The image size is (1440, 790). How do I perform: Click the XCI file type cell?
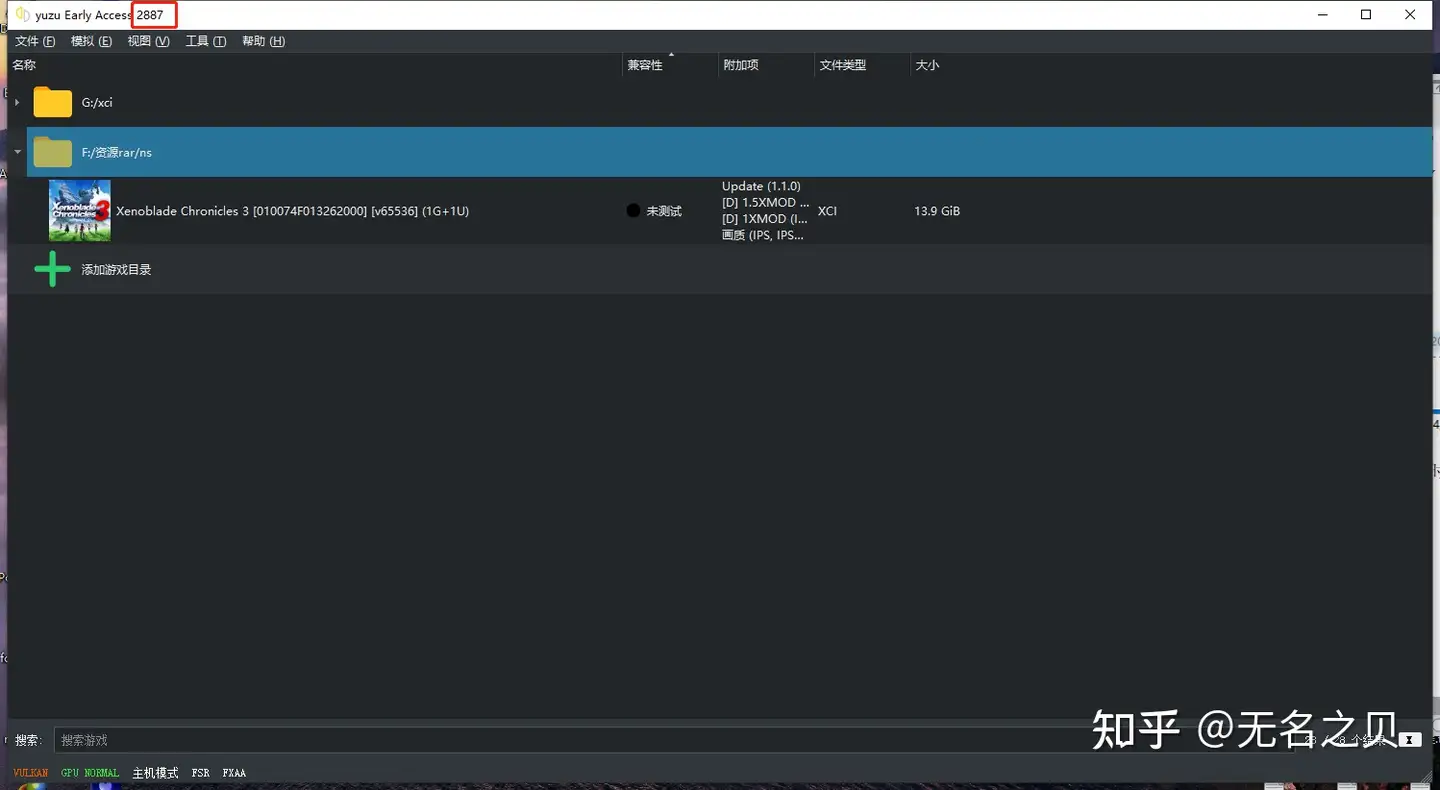coord(827,211)
